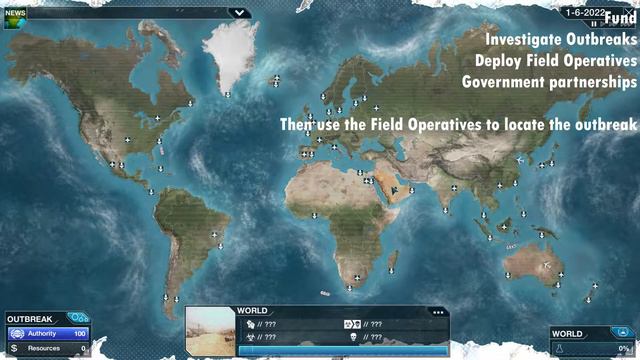Click the cure flask icon
Screen dimensions: 640x360
point(560,349)
